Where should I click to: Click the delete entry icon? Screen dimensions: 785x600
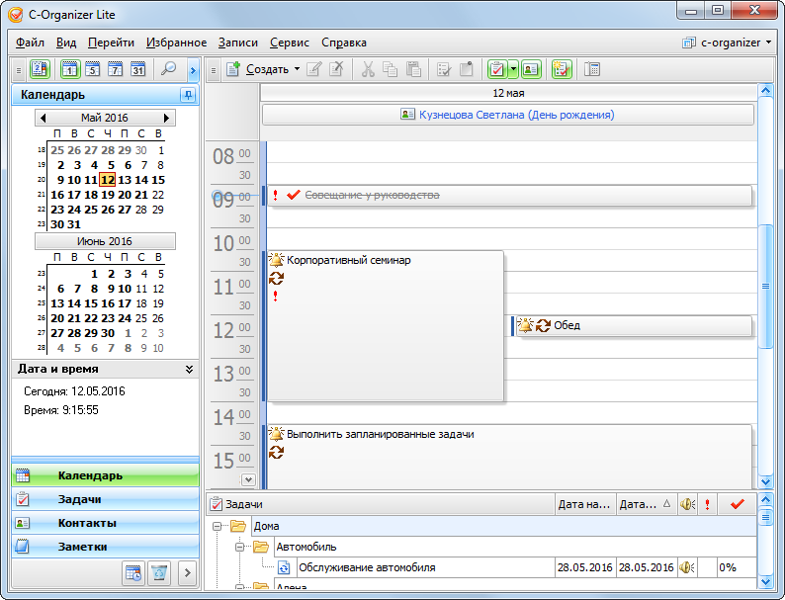pos(336,69)
